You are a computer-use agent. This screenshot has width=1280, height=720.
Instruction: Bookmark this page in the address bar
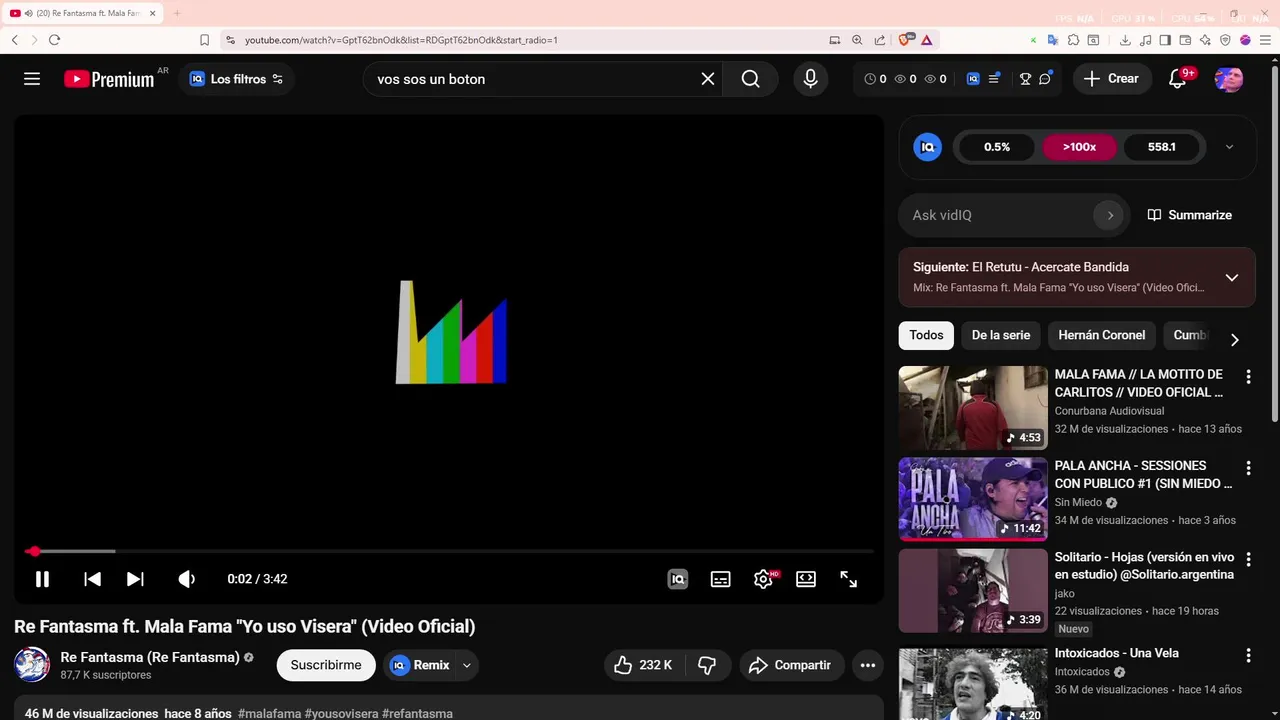click(204, 40)
